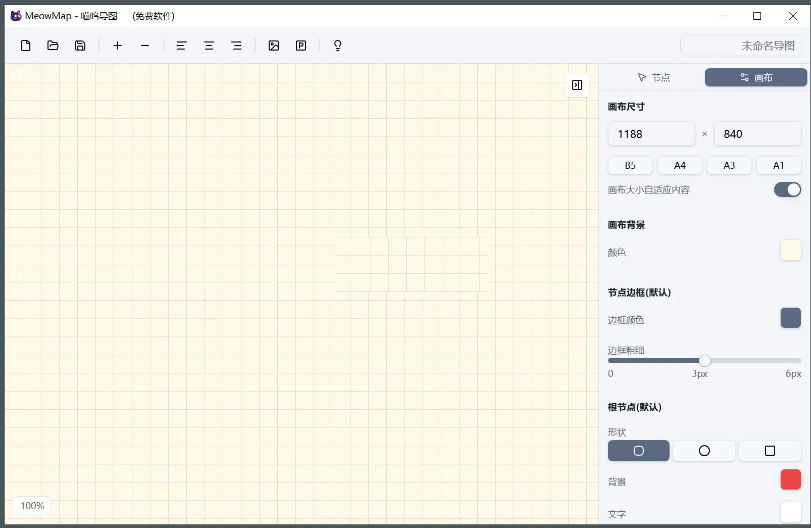Select the 画布 tab

click(756, 78)
